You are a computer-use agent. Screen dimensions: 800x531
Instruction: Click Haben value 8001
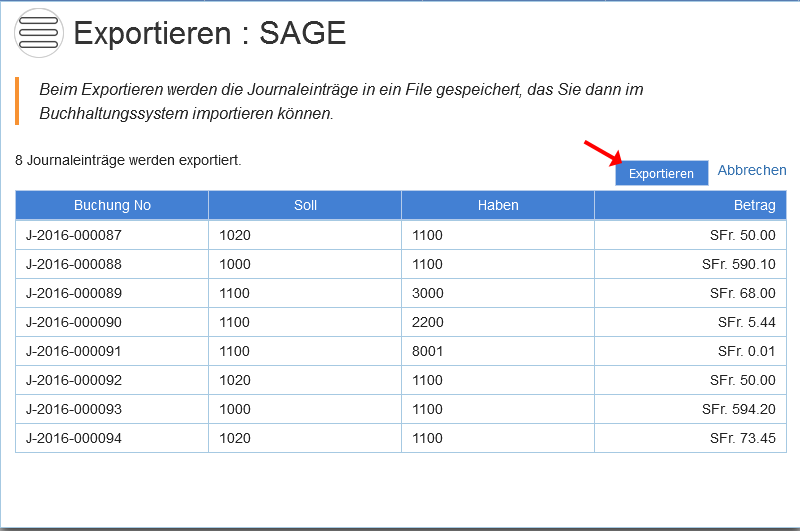click(x=428, y=351)
